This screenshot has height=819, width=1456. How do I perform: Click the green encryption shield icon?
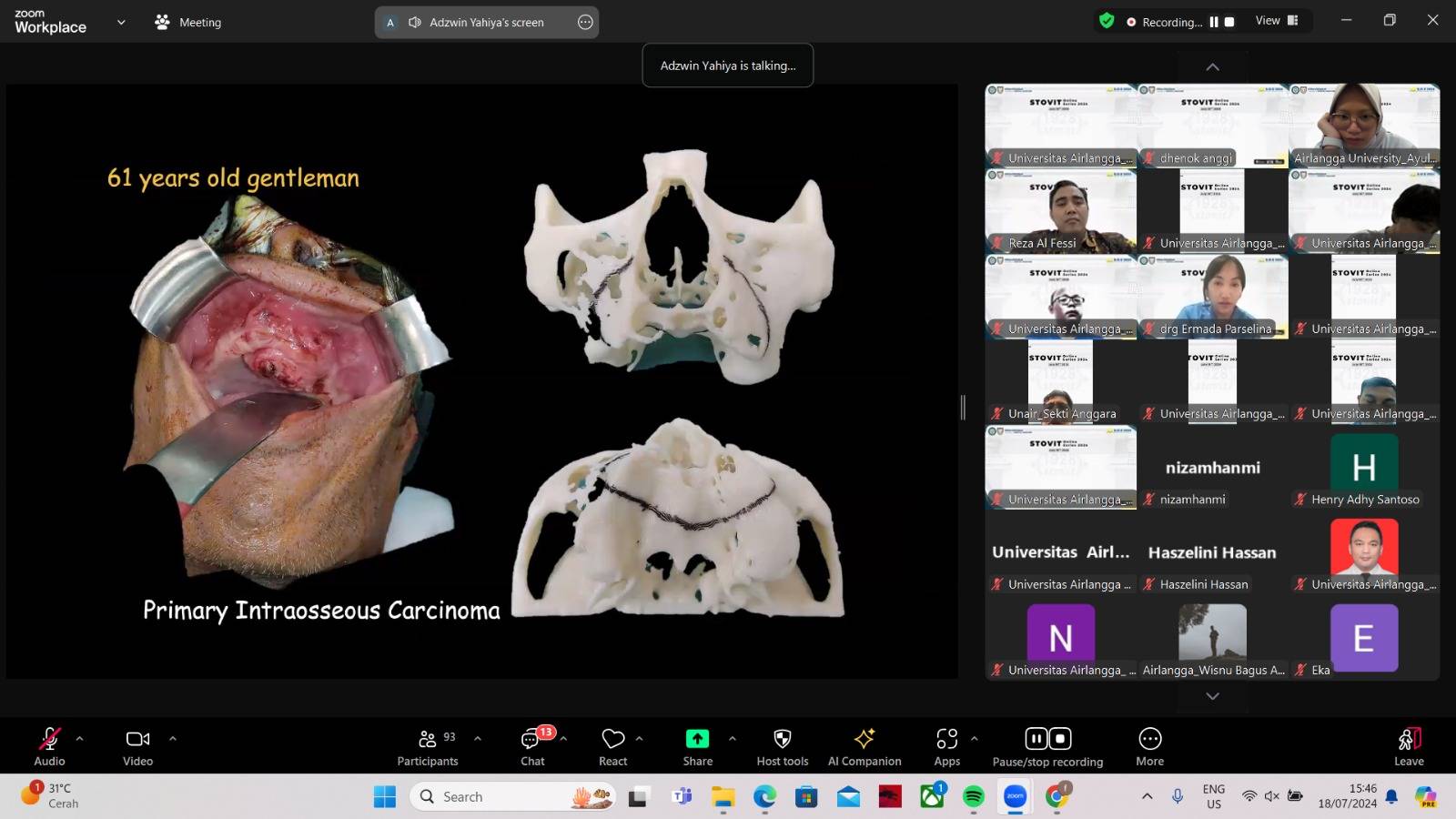pyautogui.click(x=1107, y=21)
